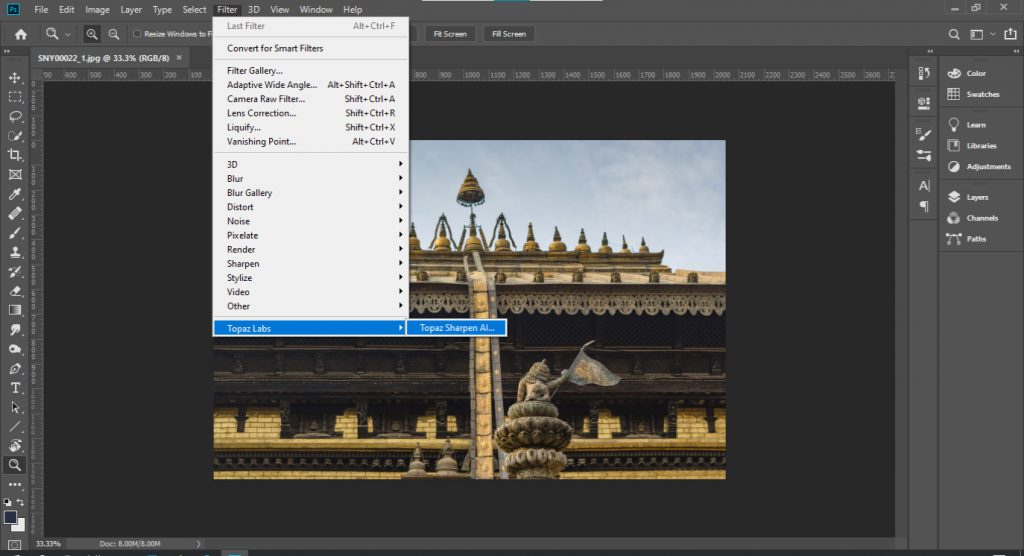Click the foreground color swatch

coord(10,517)
